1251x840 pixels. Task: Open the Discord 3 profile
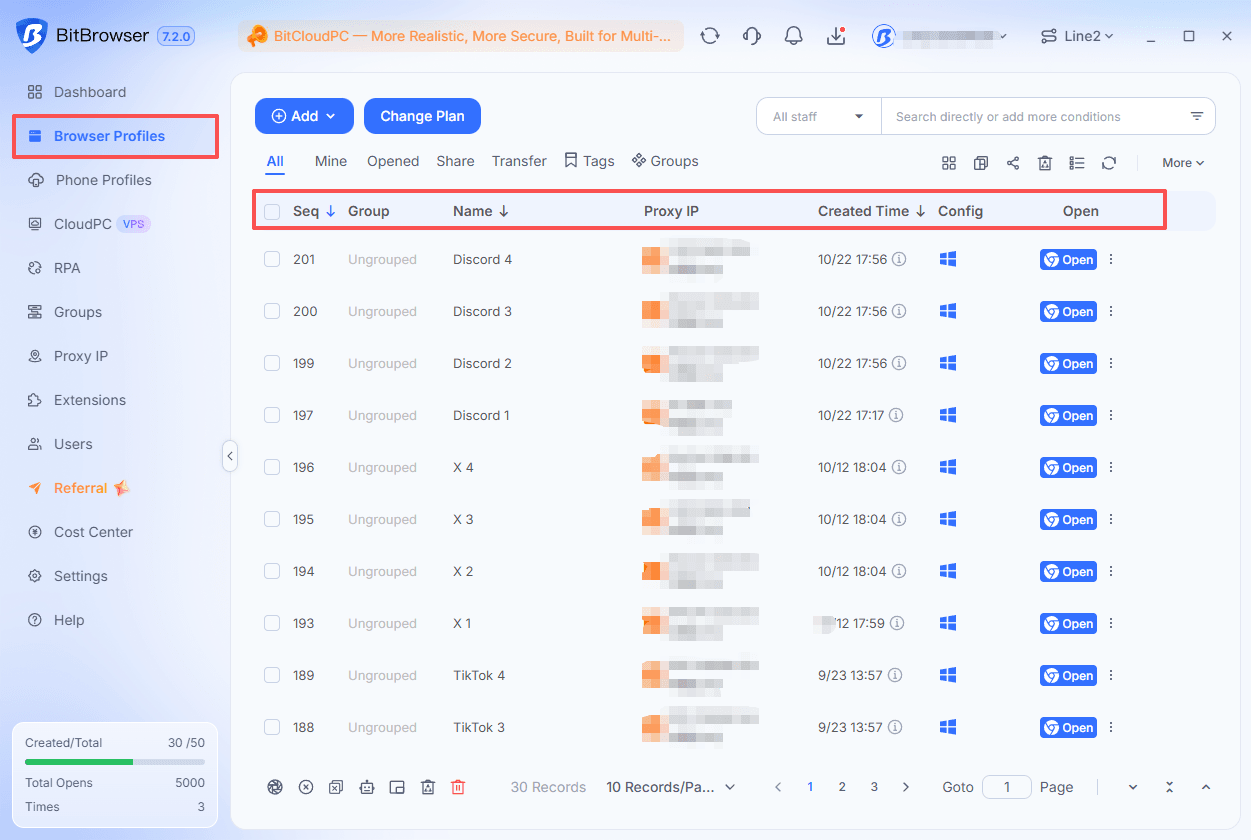(1068, 311)
